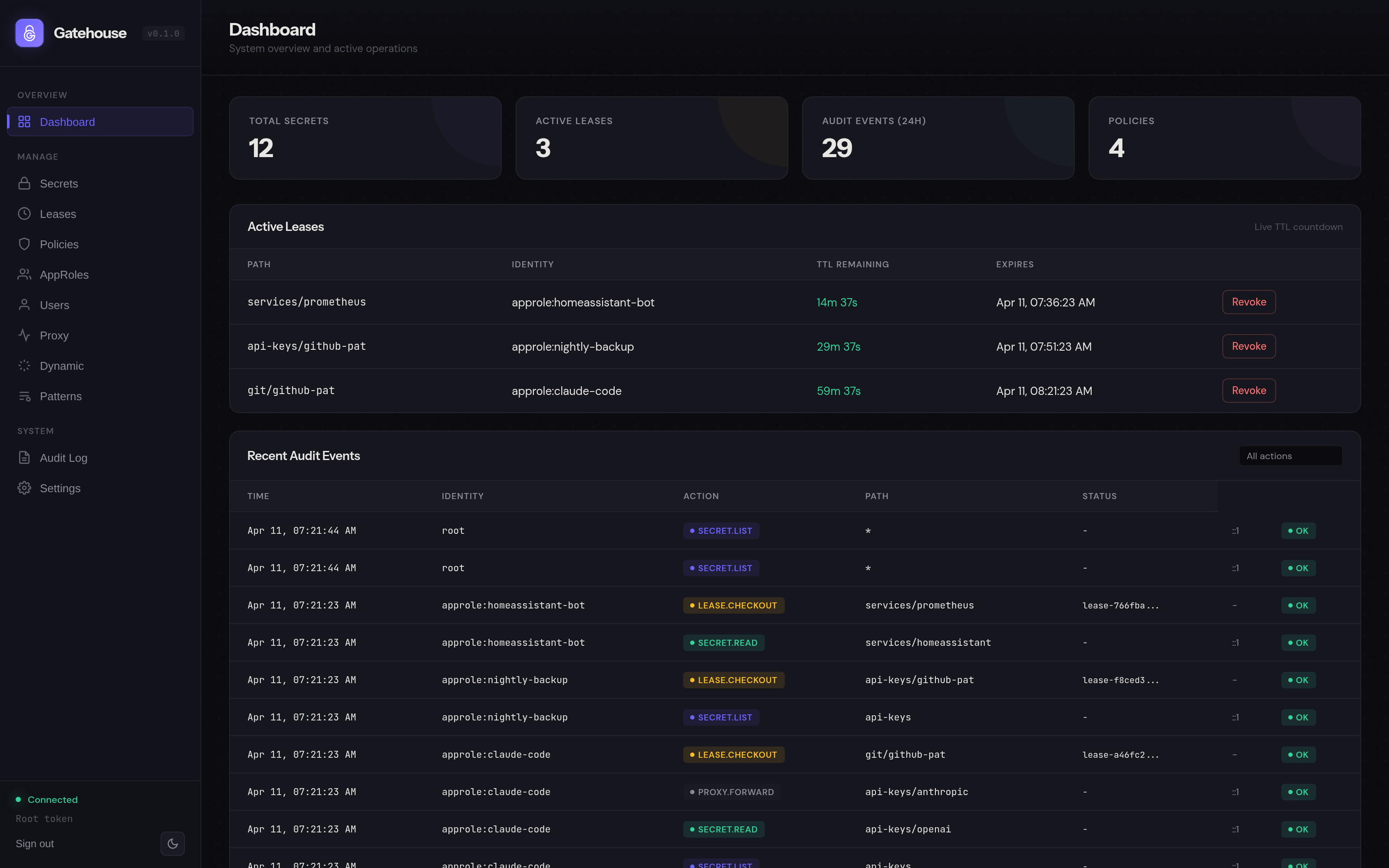Click Sign out link

(34, 843)
